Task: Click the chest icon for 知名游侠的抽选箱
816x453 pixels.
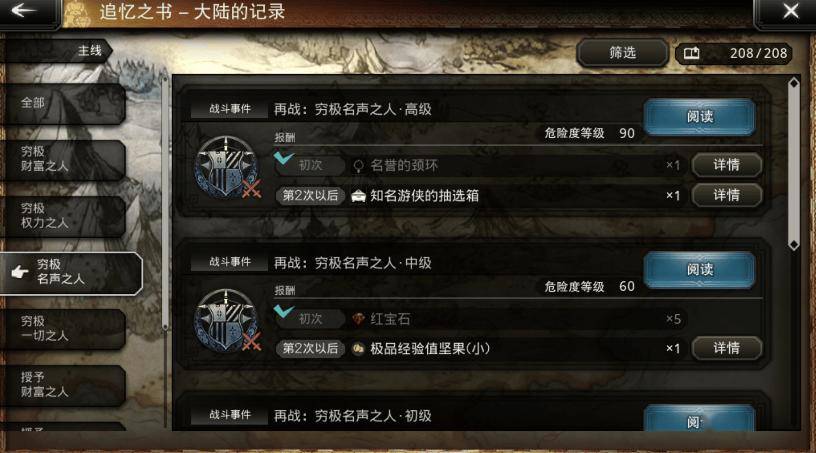Action: pos(359,196)
